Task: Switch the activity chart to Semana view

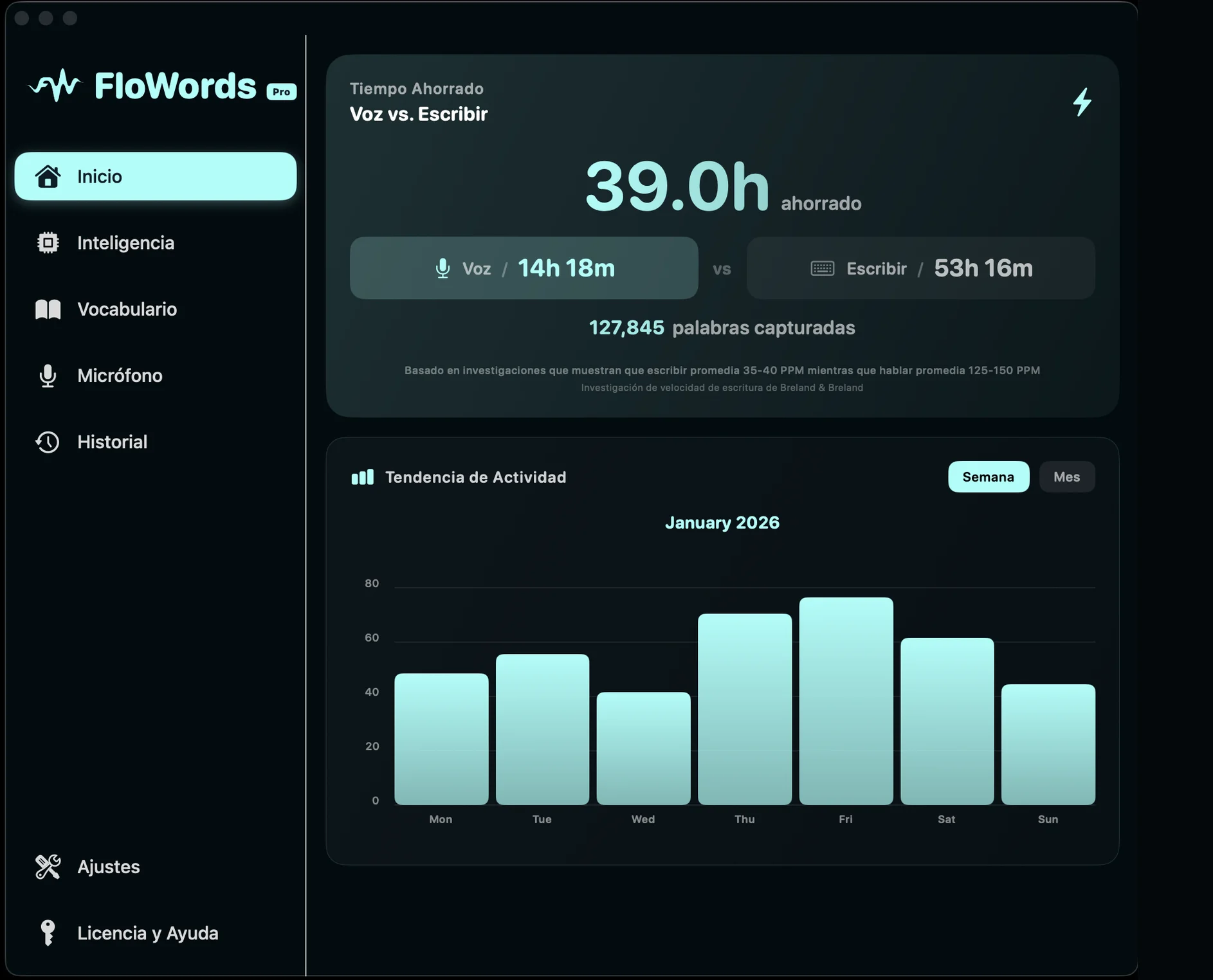Action: pyautogui.click(x=988, y=477)
